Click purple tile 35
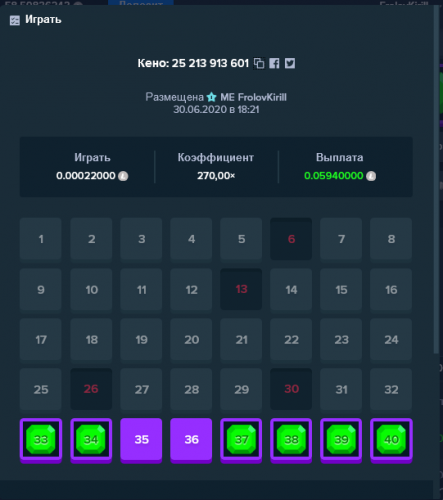 (x=141, y=440)
